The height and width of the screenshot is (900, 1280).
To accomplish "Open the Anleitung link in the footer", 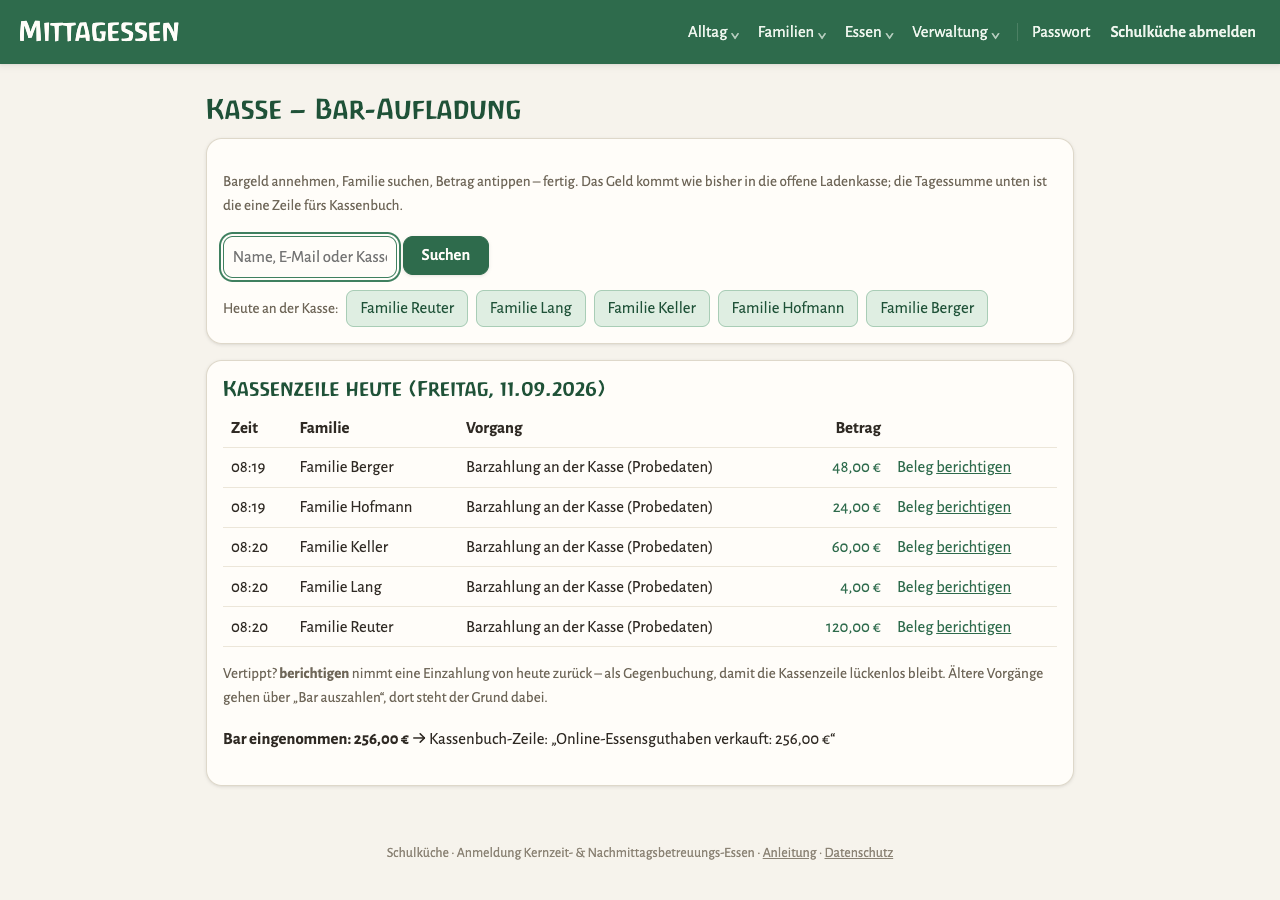I will click(x=790, y=853).
